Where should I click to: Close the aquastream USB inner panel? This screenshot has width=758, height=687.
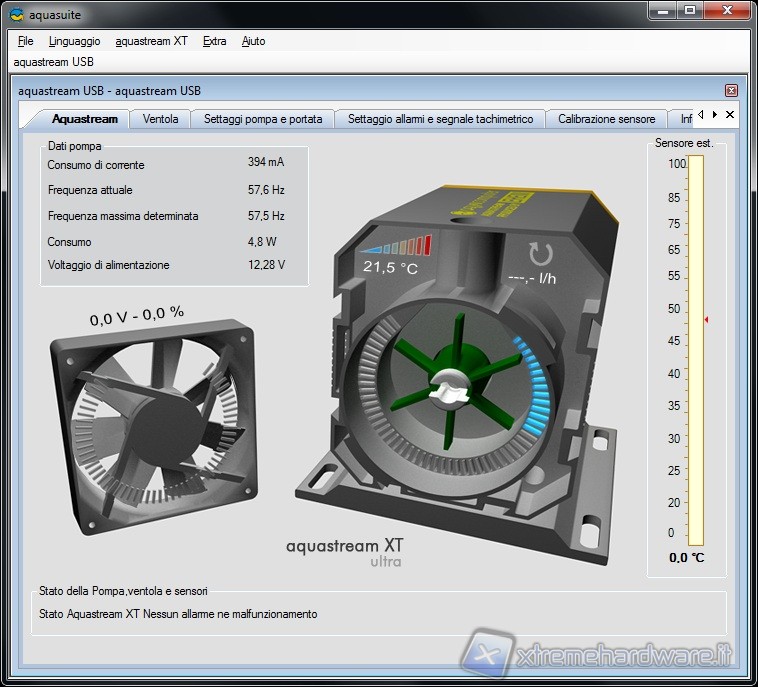point(731,91)
